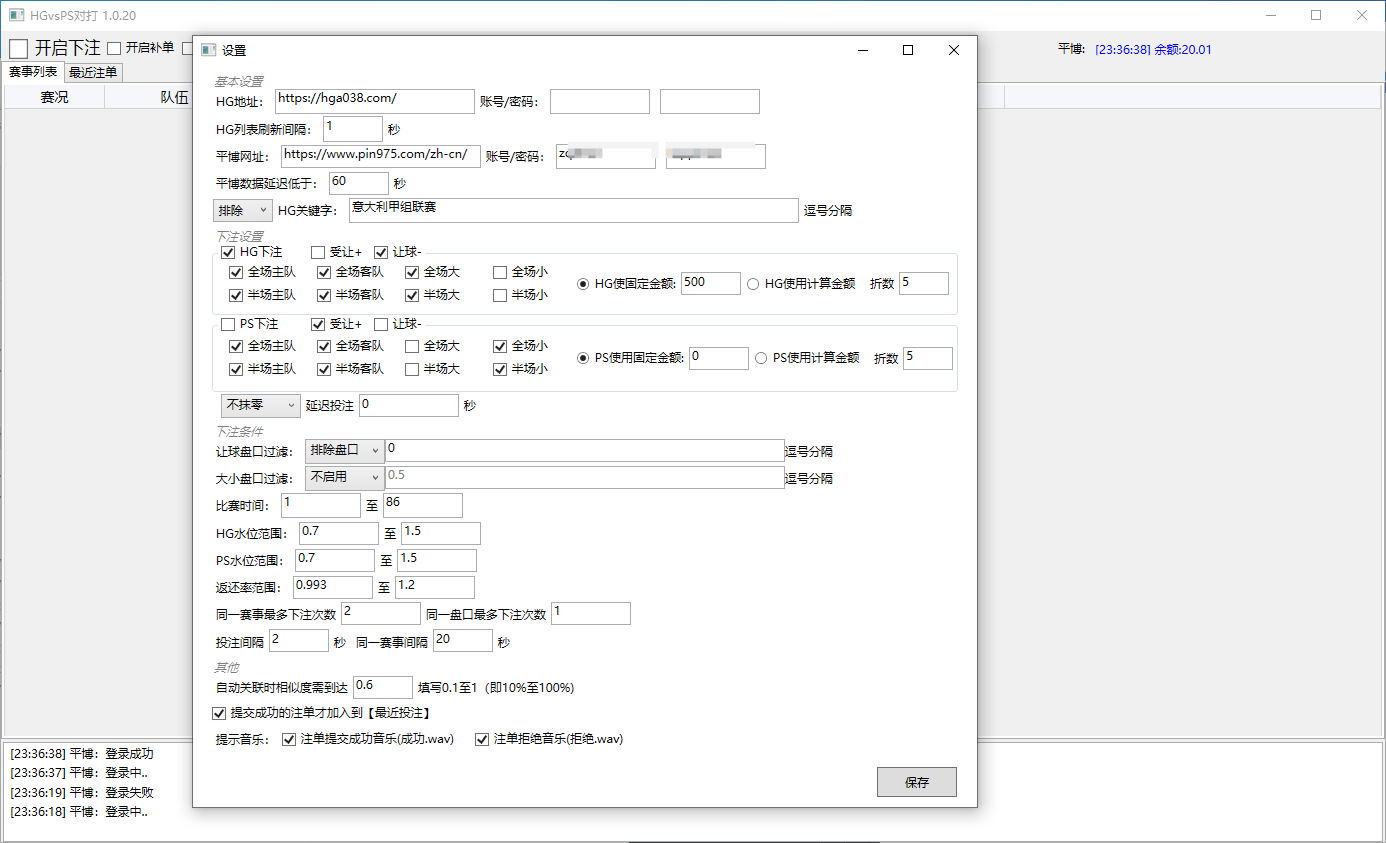Click the HG使用固定金额 amount field

click(x=711, y=283)
